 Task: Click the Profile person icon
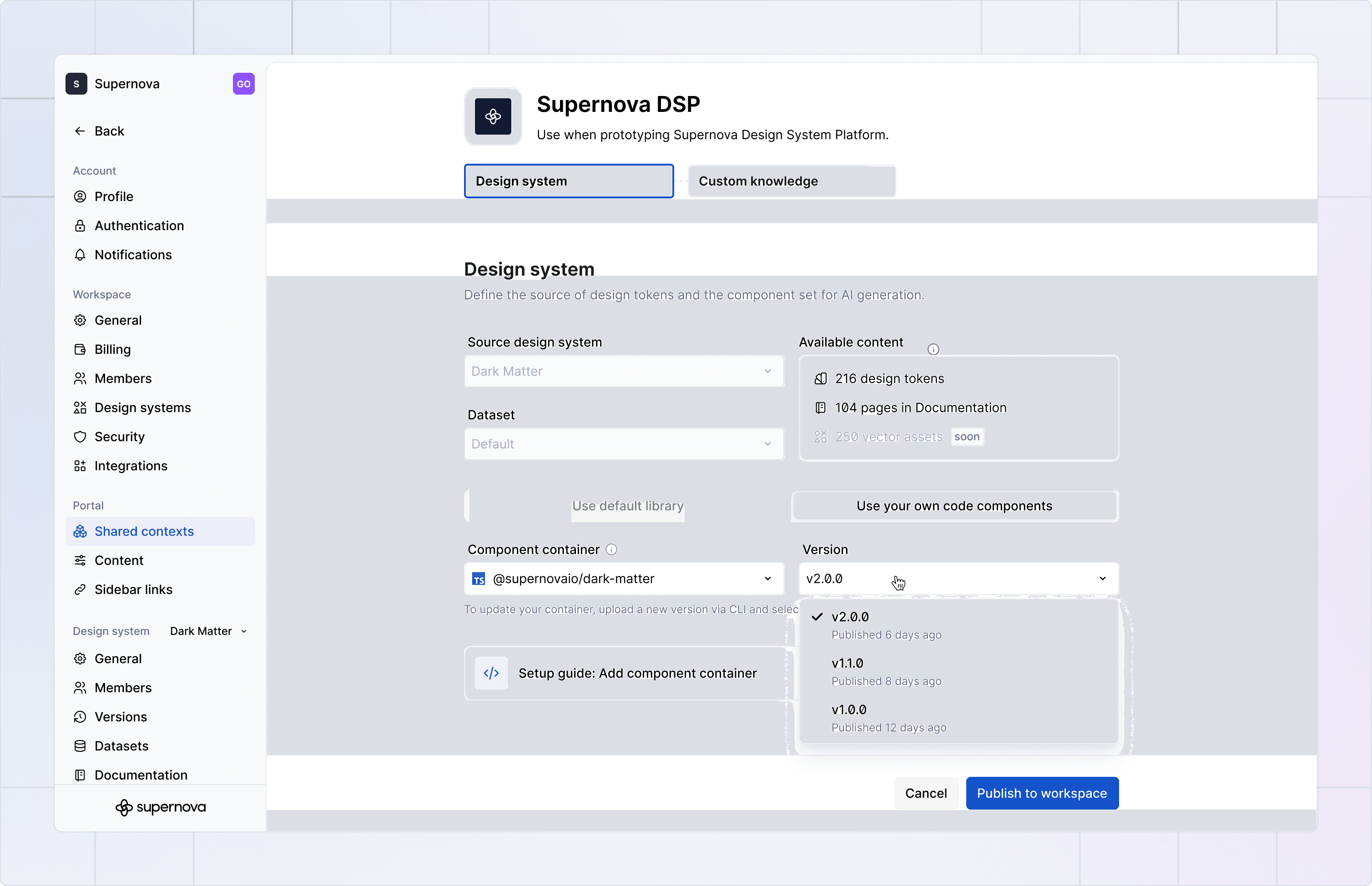(80, 197)
